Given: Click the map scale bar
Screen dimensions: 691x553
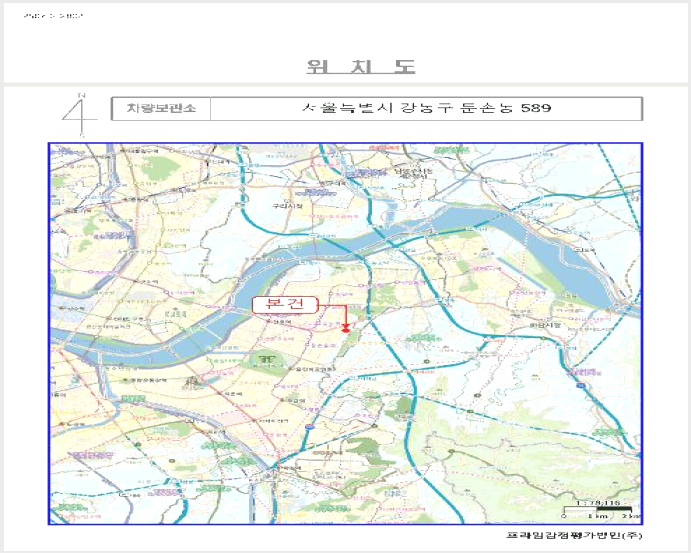Looking at the screenshot, I should (x=598, y=510).
